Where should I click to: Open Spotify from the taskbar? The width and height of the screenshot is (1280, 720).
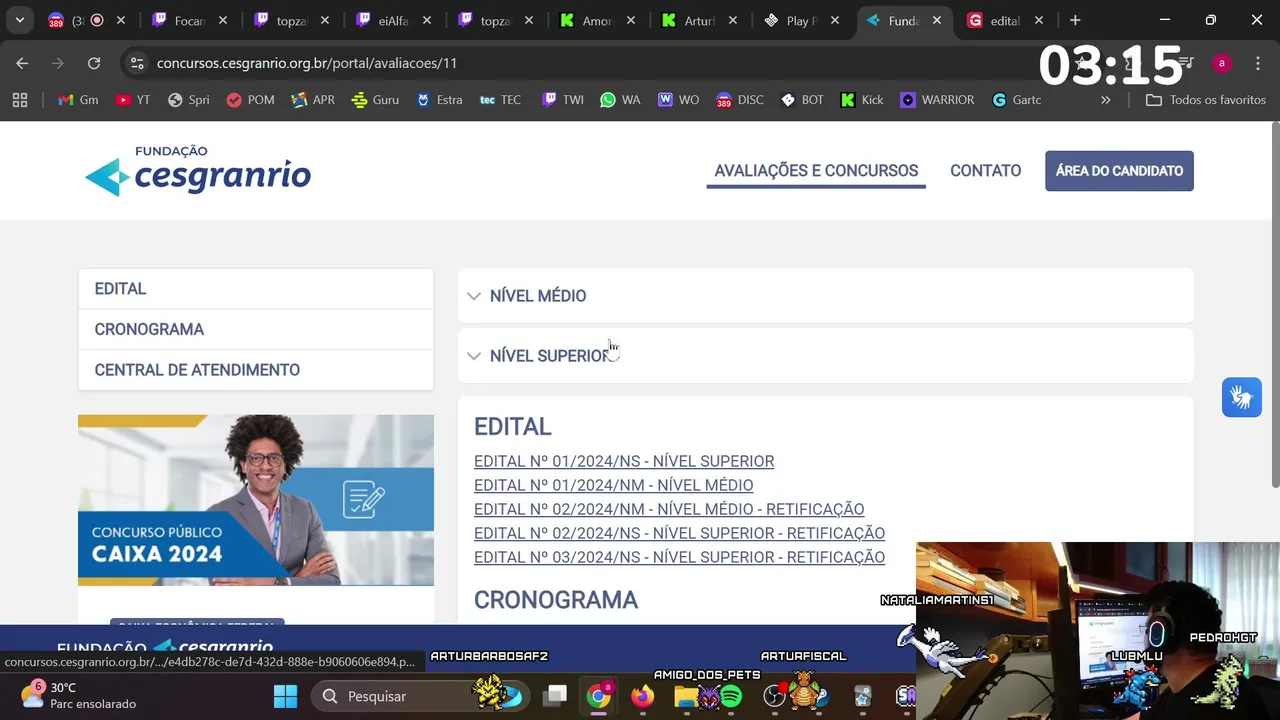click(731, 696)
